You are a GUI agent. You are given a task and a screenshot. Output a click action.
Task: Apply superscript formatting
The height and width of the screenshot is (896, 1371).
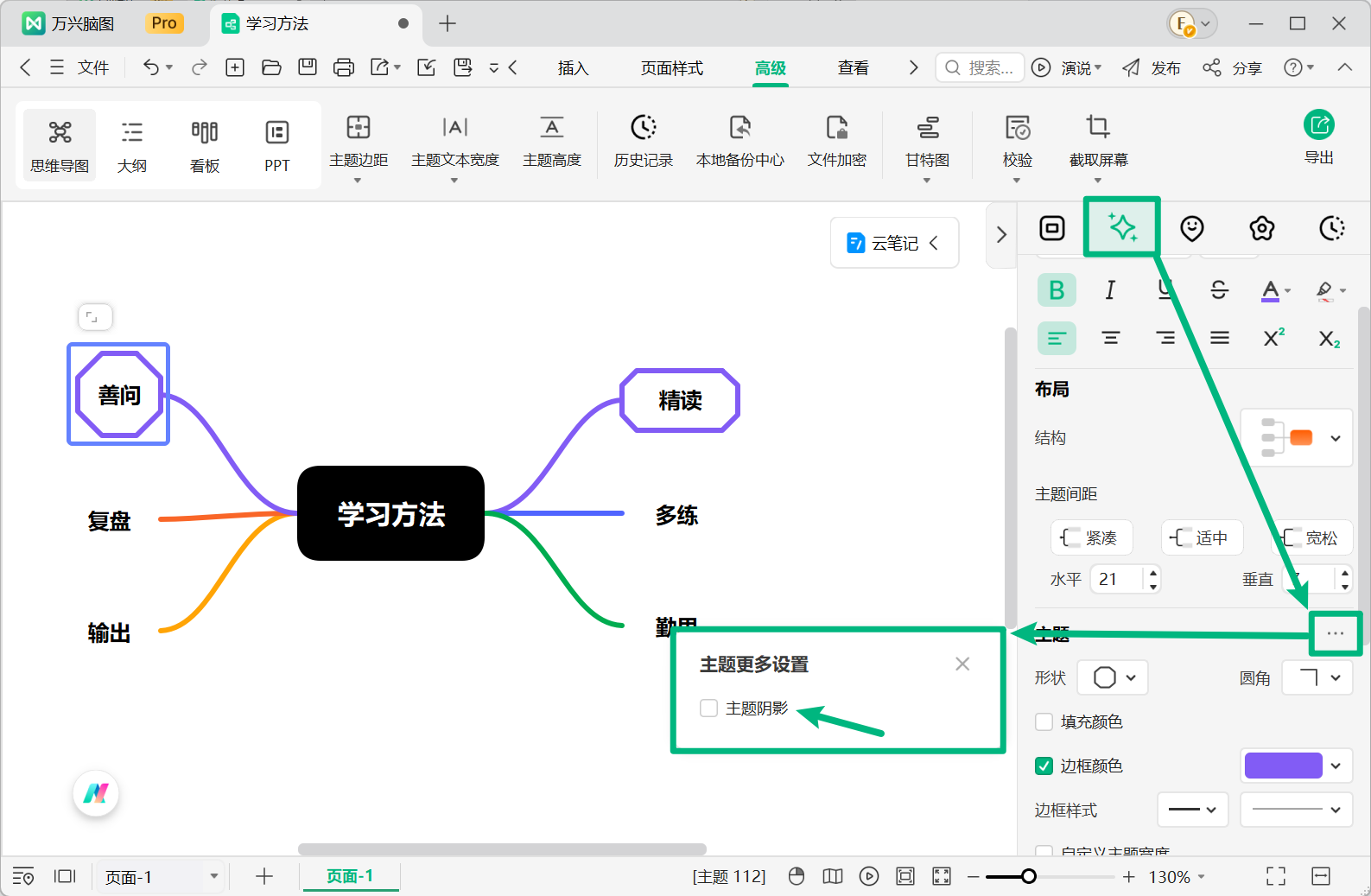coord(1273,338)
